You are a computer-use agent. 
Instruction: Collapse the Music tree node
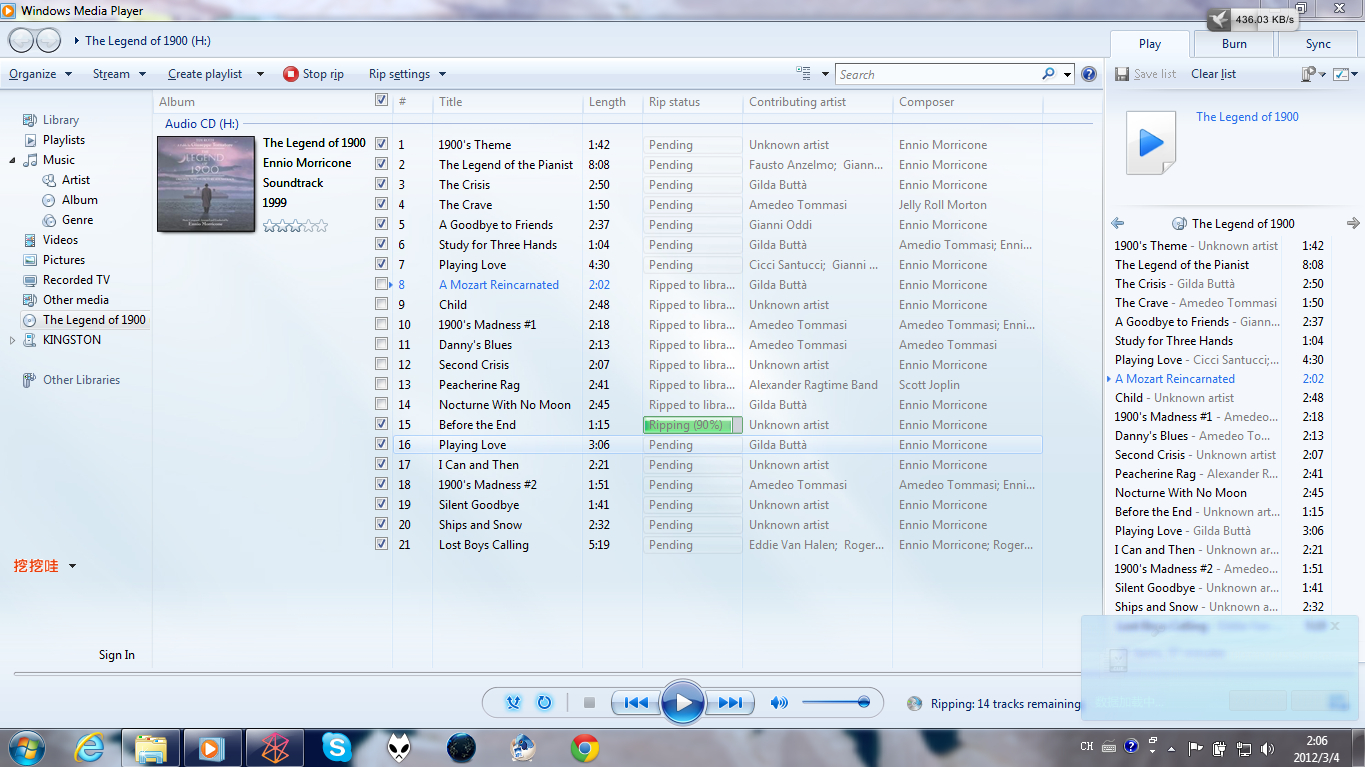13,160
